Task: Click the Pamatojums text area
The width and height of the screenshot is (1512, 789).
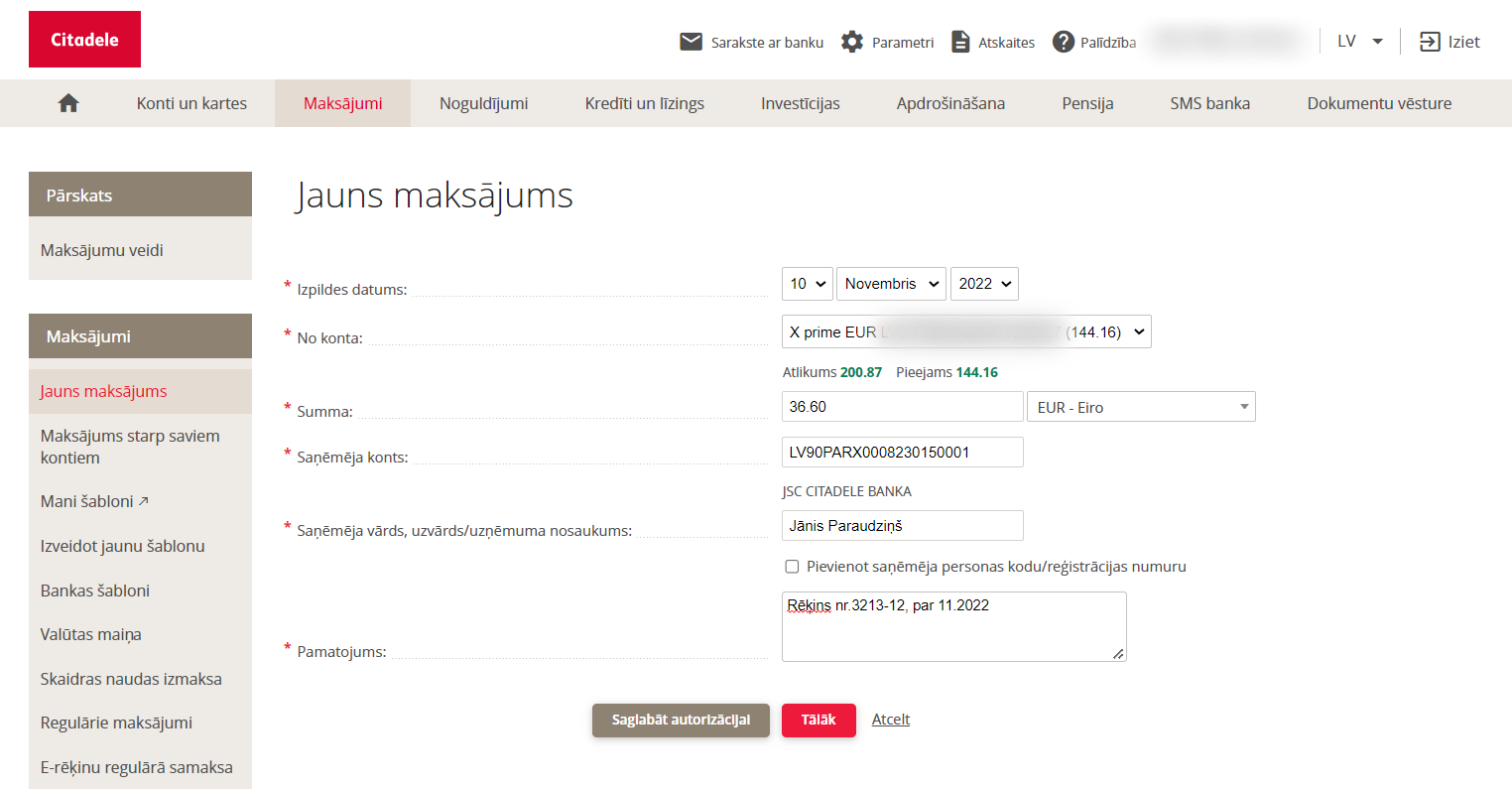Action: pyautogui.click(x=954, y=626)
